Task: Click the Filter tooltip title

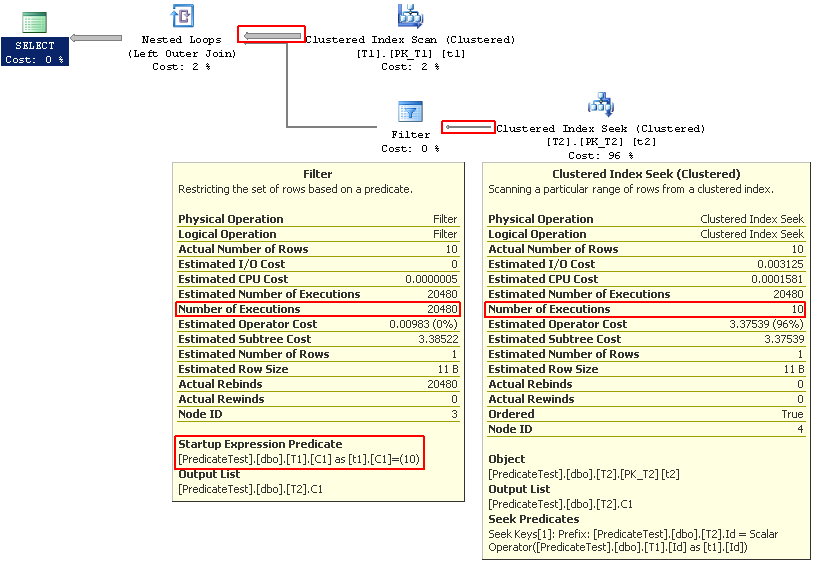Action: tap(318, 174)
